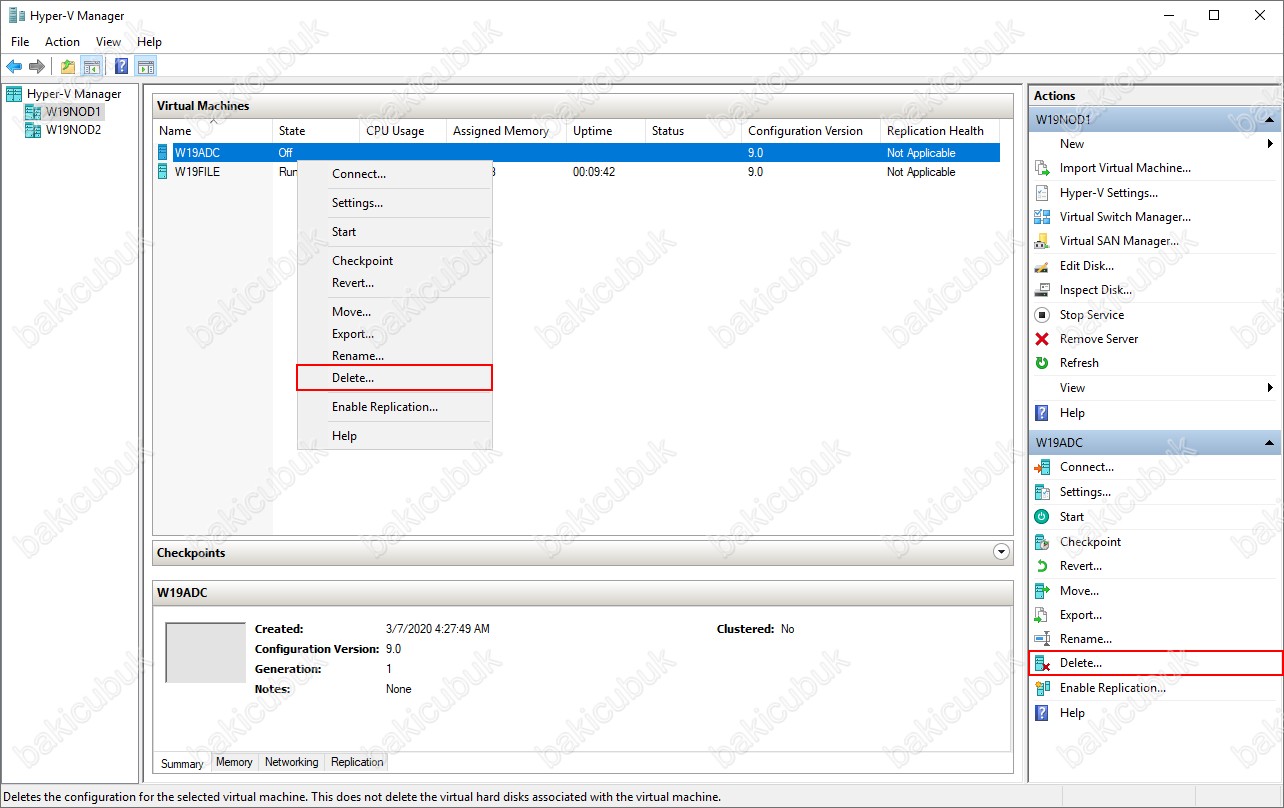Image resolution: width=1284 pixels, height=808 pixels.
Task: Click the Export icon in Actions pane
Action: click(1041, 615)
